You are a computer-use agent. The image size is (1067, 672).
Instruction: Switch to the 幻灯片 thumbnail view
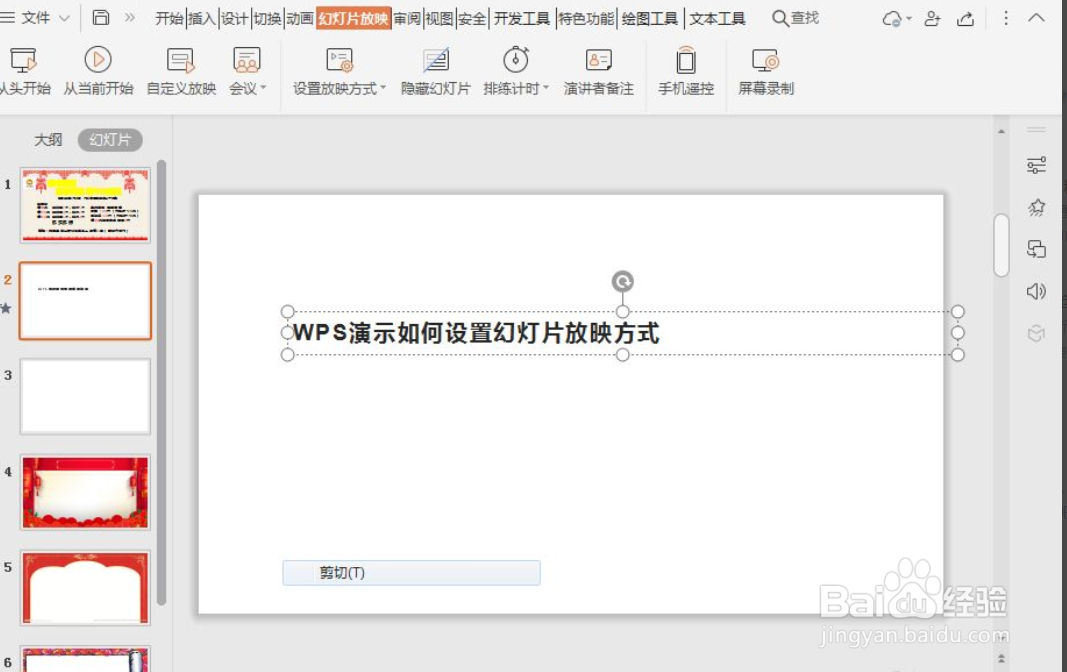tap(110, 140)
